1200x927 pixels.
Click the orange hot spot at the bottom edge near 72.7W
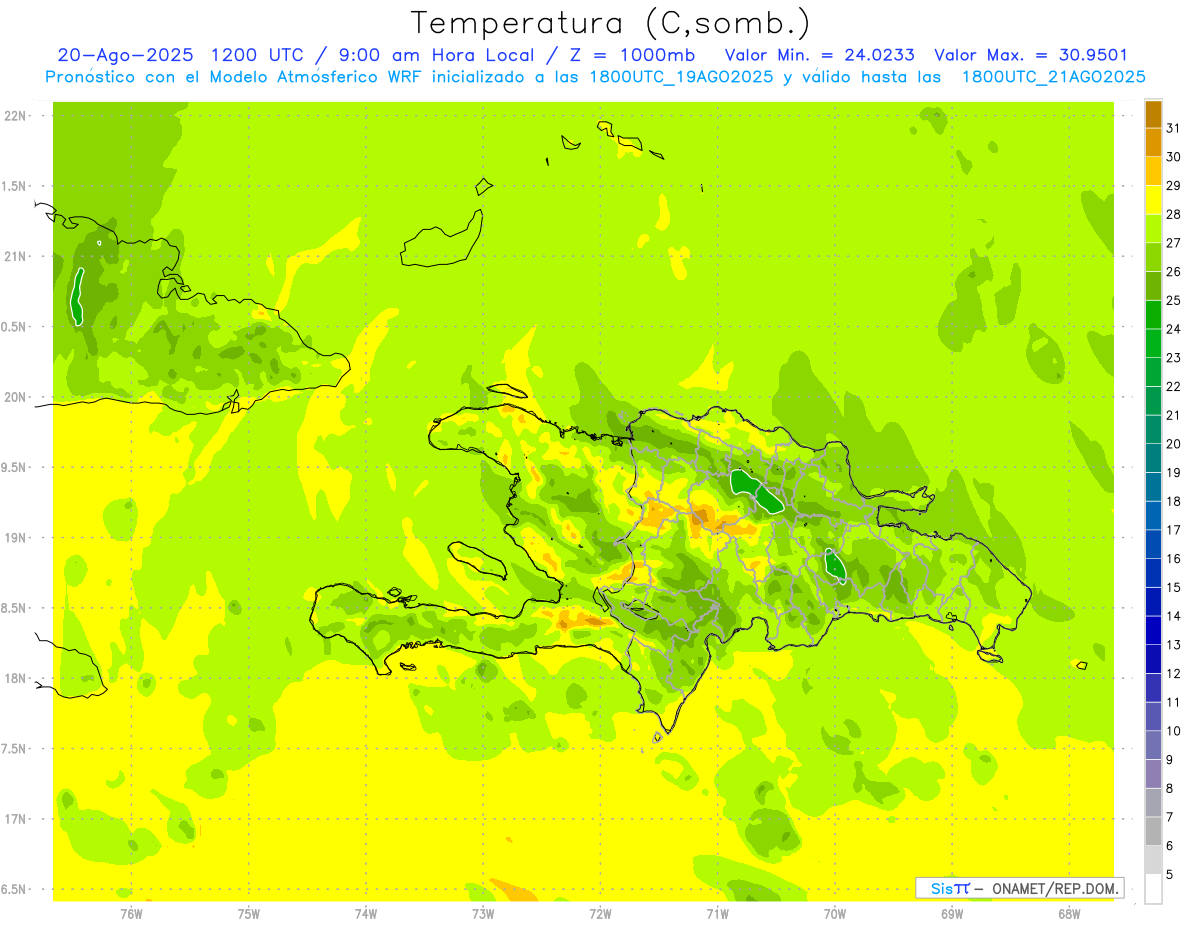click(x=517, y=890)
